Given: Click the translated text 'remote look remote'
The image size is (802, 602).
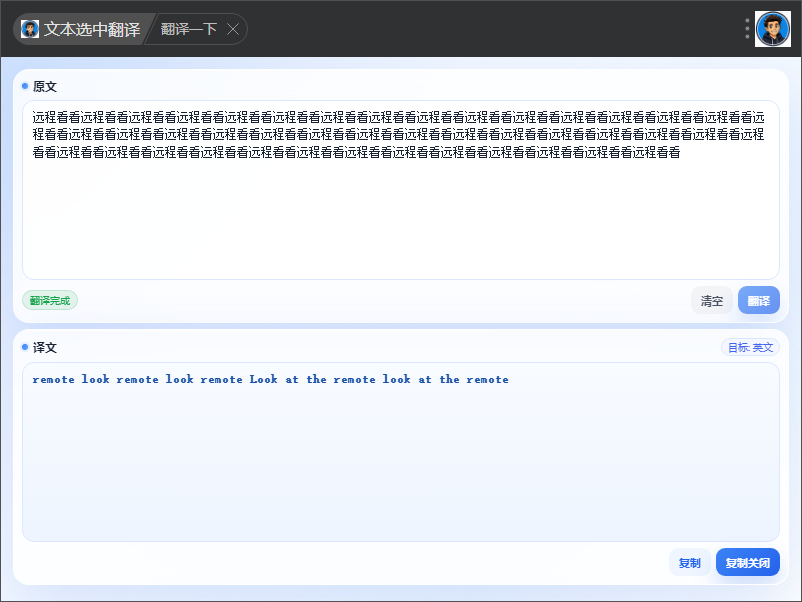Looking at the screenshot, I should click(x=95, y=380).
